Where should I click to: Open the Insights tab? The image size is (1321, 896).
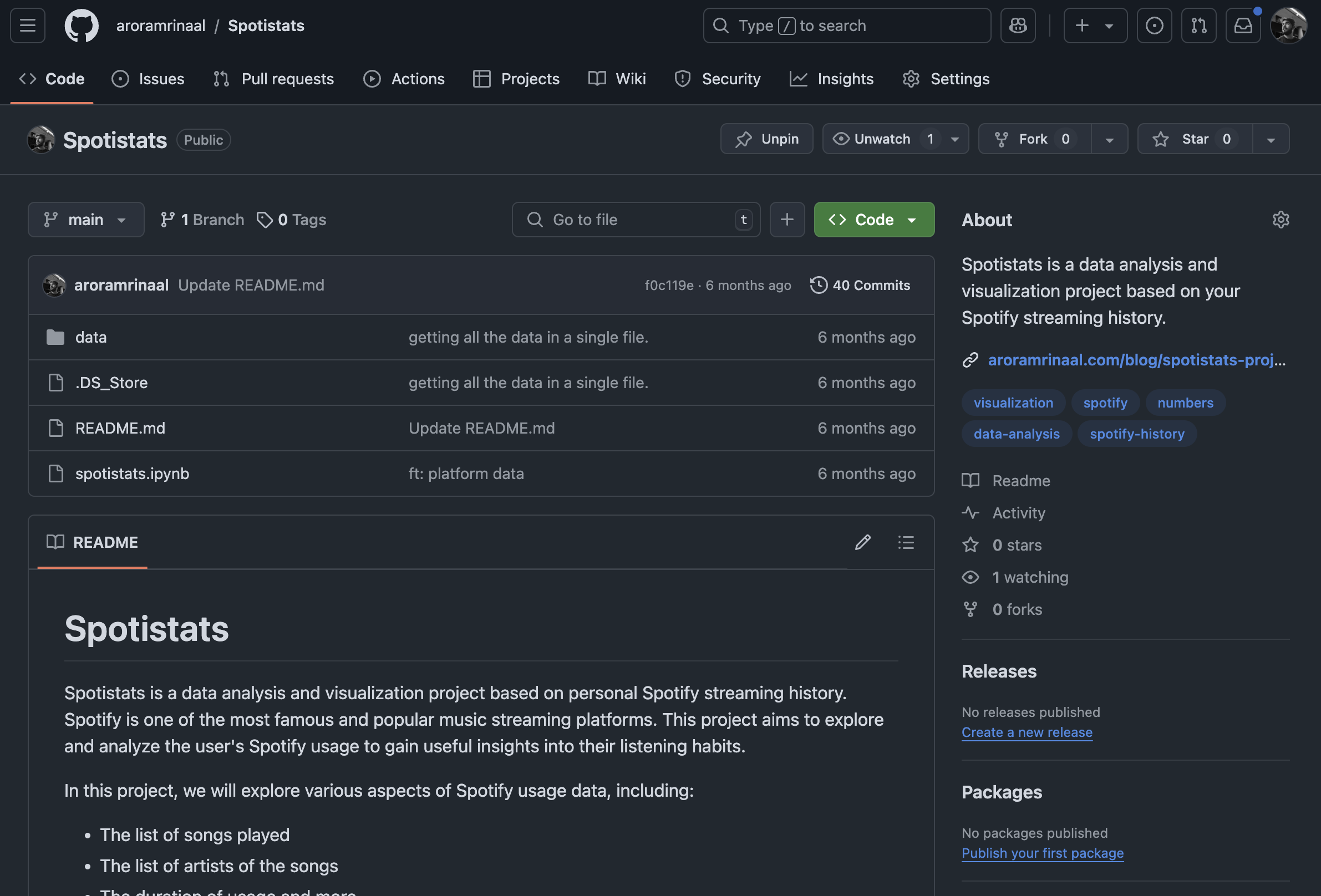pyautogui.click(x=832, y=78)
